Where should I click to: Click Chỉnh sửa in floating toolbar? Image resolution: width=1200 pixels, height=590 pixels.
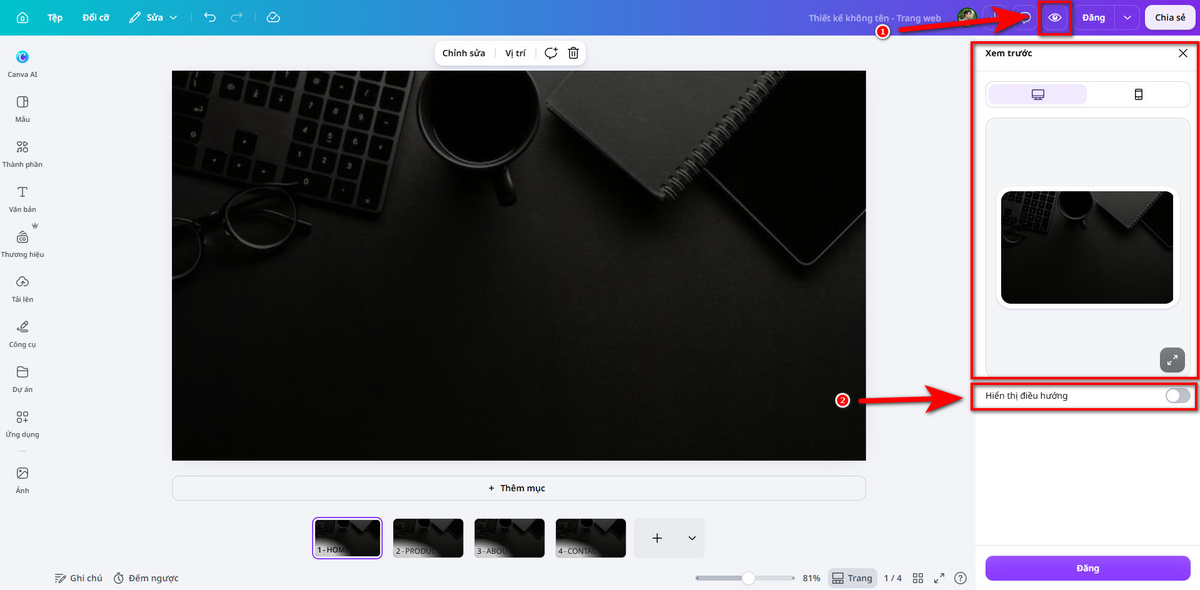click(464, 53)
